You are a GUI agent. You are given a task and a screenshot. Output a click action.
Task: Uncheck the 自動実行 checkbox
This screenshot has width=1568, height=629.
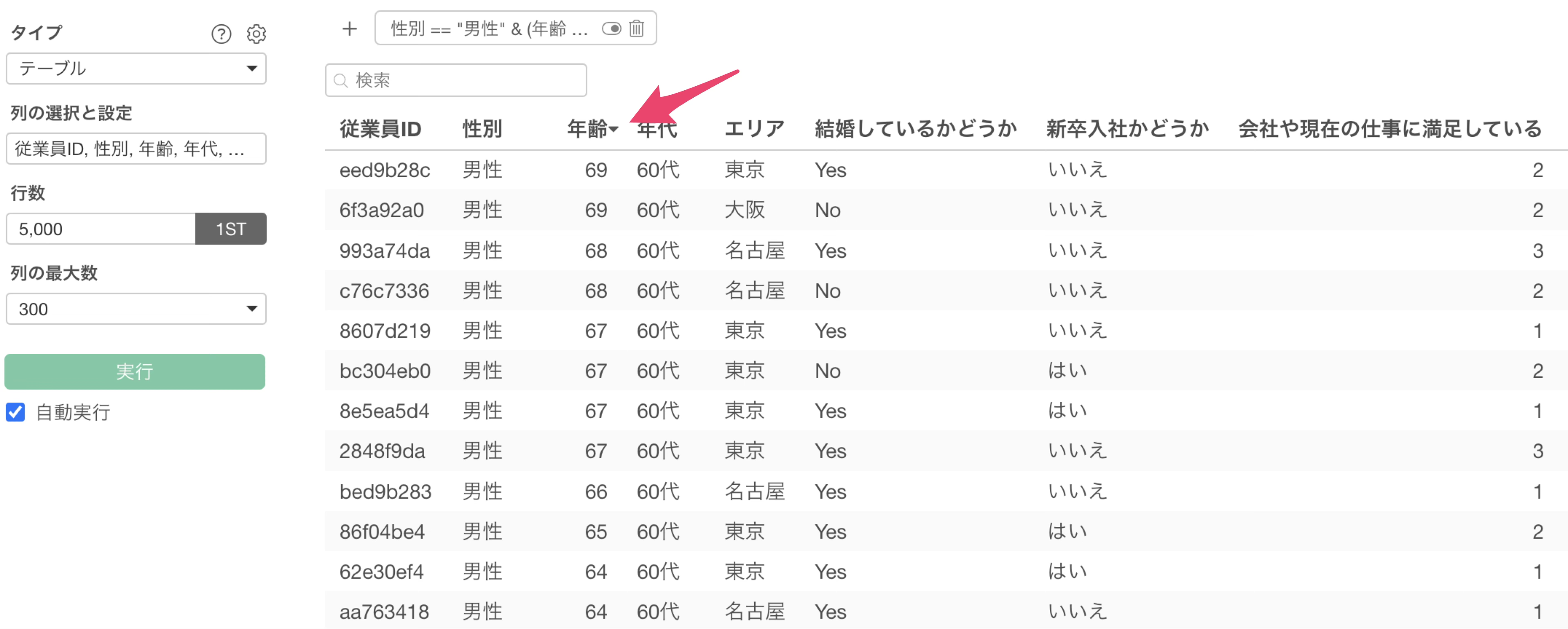[x=16, y=412]
